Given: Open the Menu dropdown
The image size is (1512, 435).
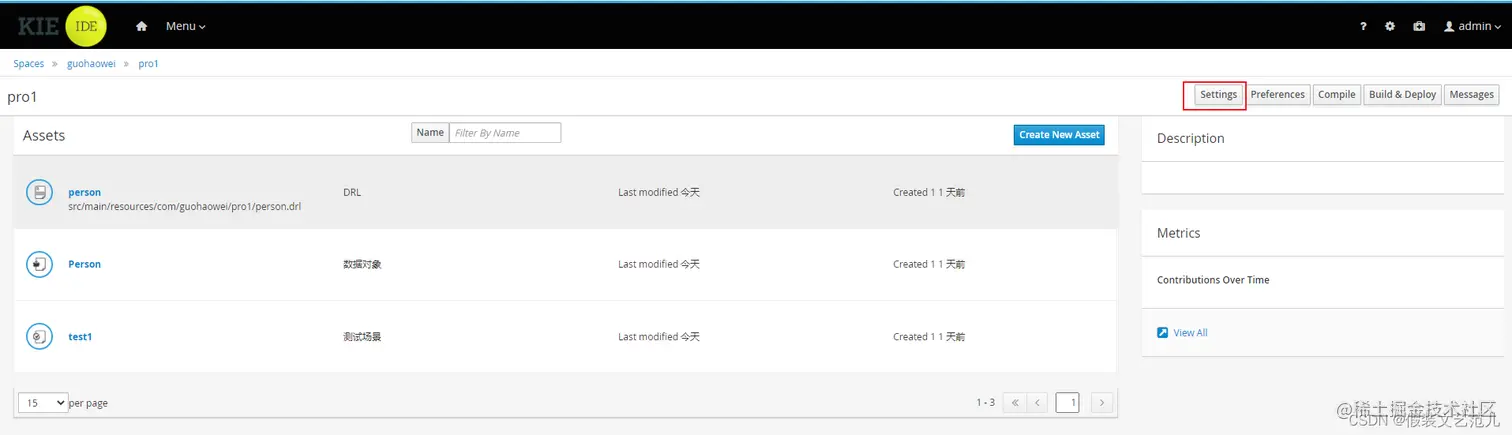Looking at the screenshot, I should [x=186, y=27].
